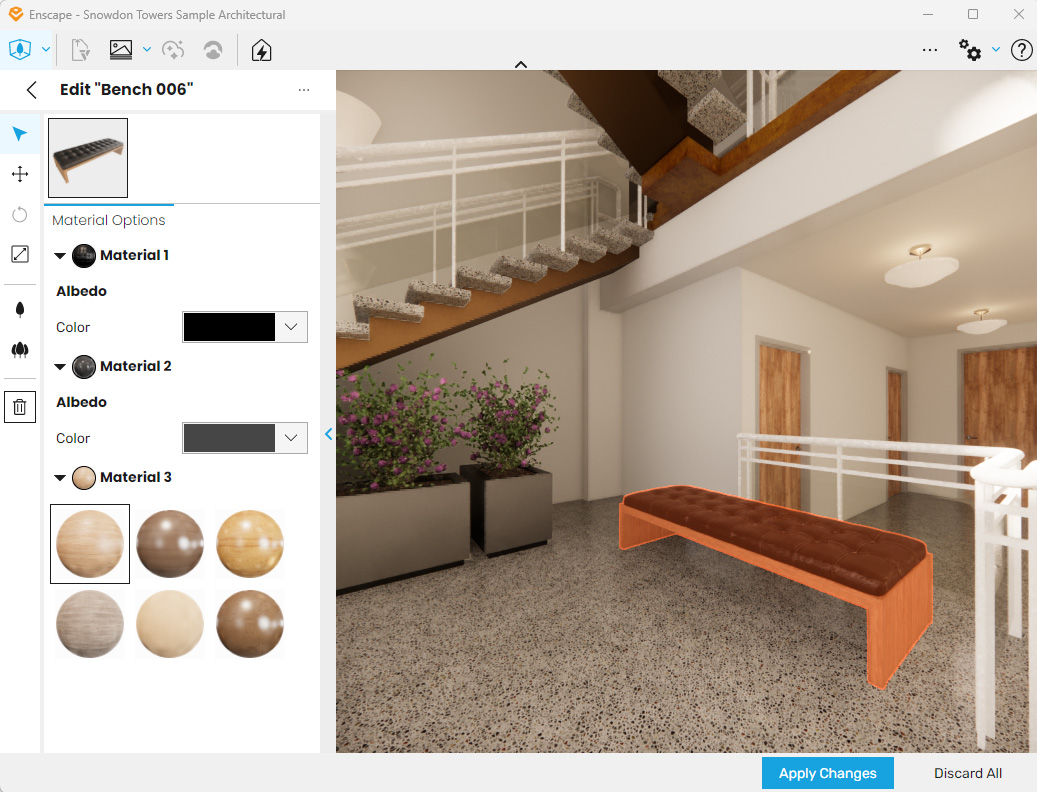Screen dimensions: 1037x792
Task: Collapse the Material 3 section
Action: [60, 478]
